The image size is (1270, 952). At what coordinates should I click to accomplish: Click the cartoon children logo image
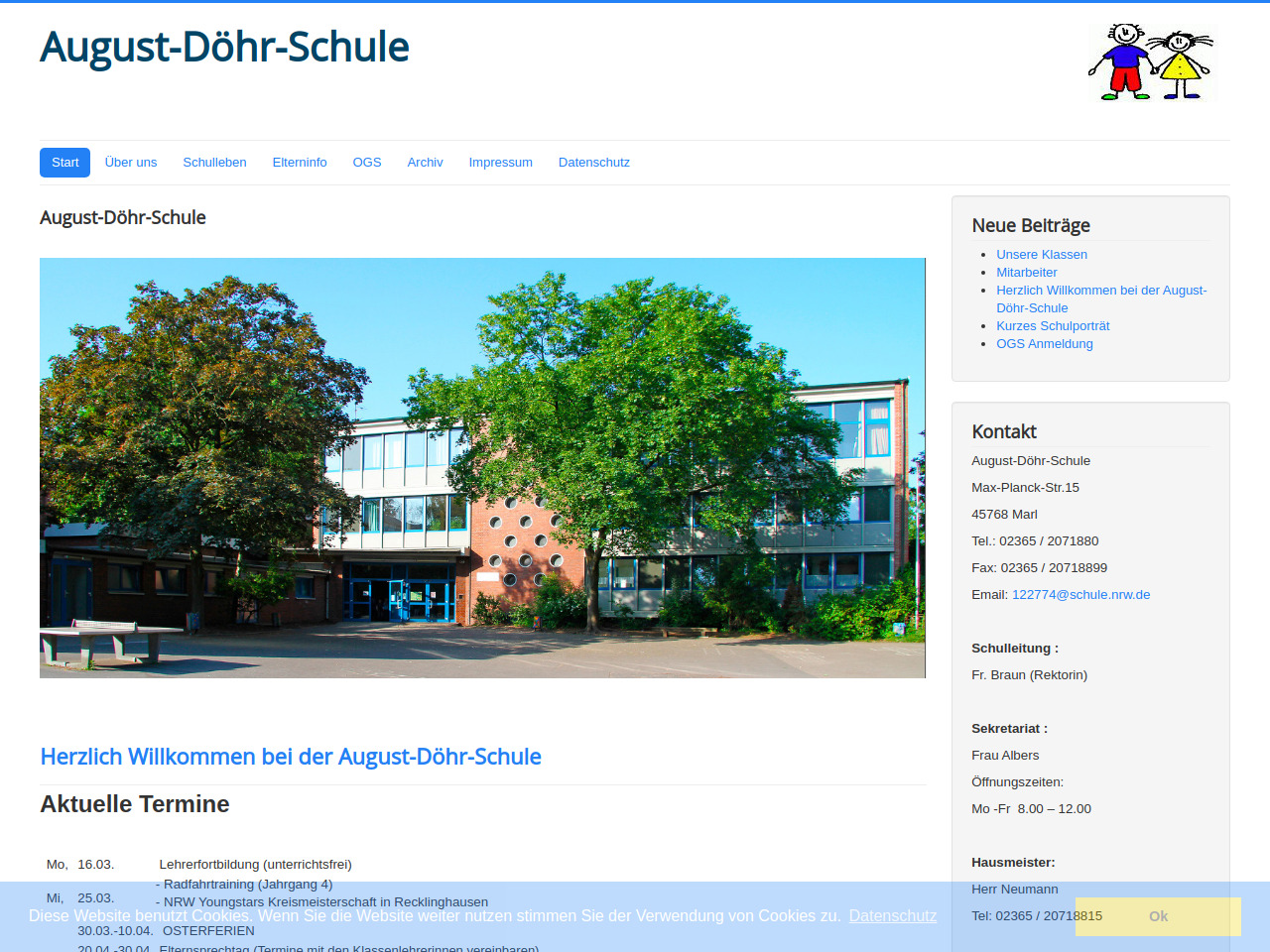[1151, 62]
